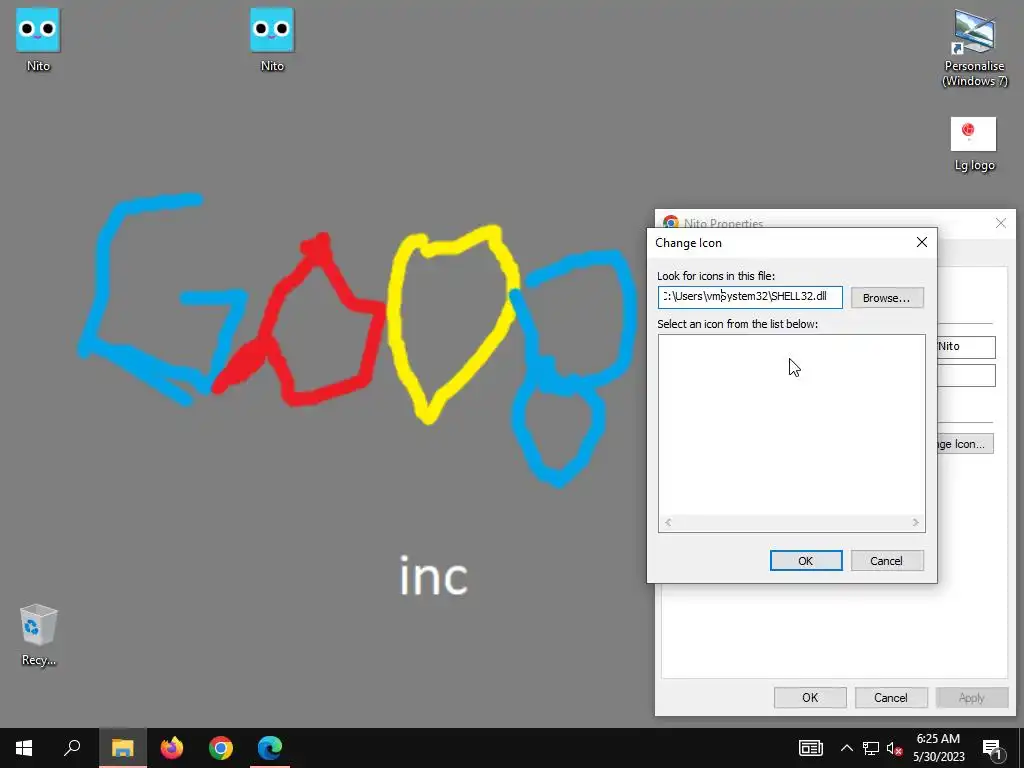1024x768 pixels.
Task: Click icon list scrollbar right arrow
Action: [x=916, y=522]
